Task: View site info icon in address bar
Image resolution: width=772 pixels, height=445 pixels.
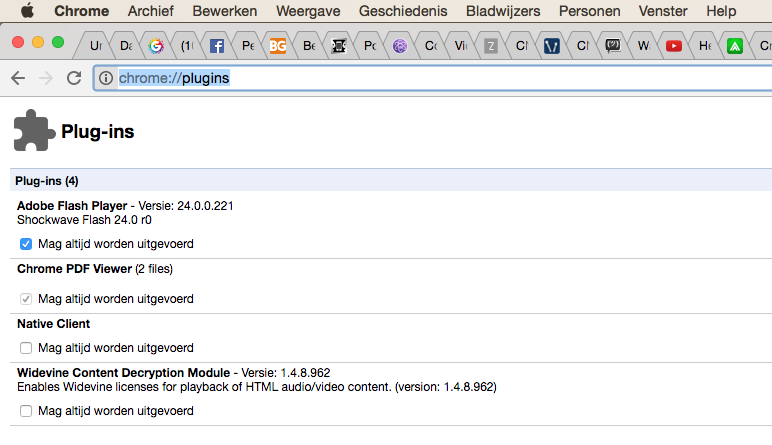Action: [105, 78]
